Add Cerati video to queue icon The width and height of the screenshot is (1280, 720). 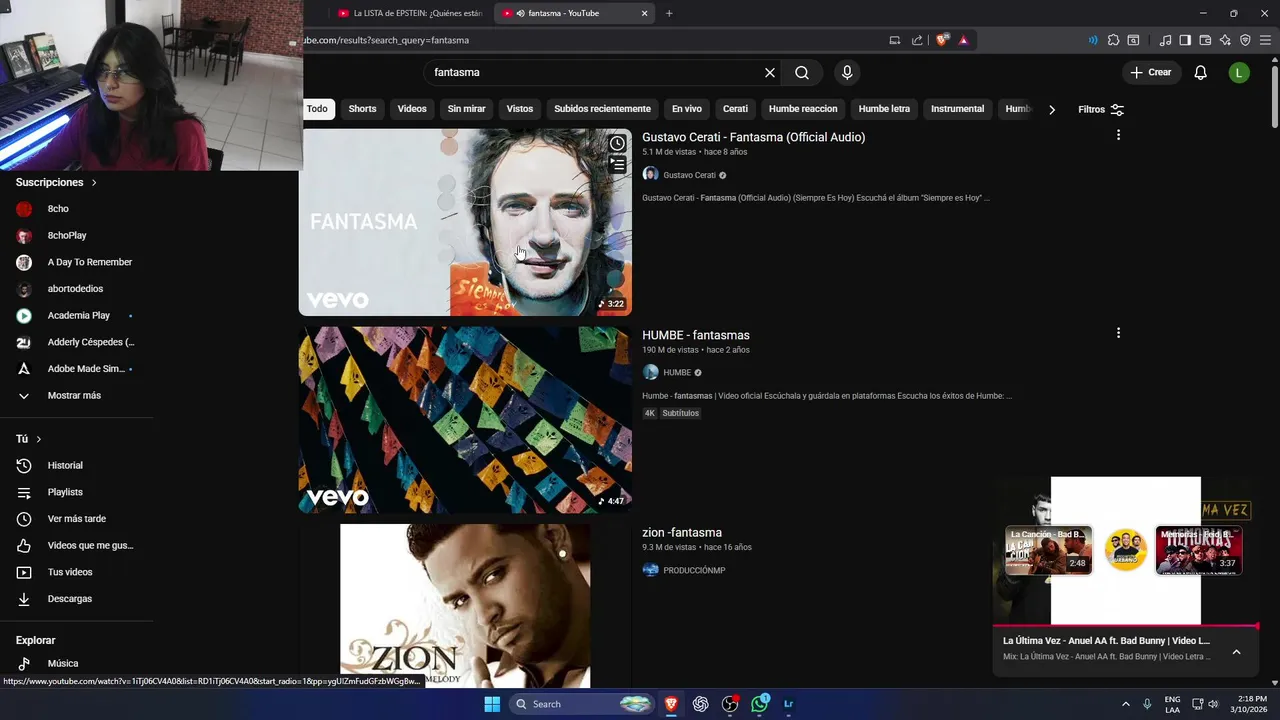click(x=618, y=165)
